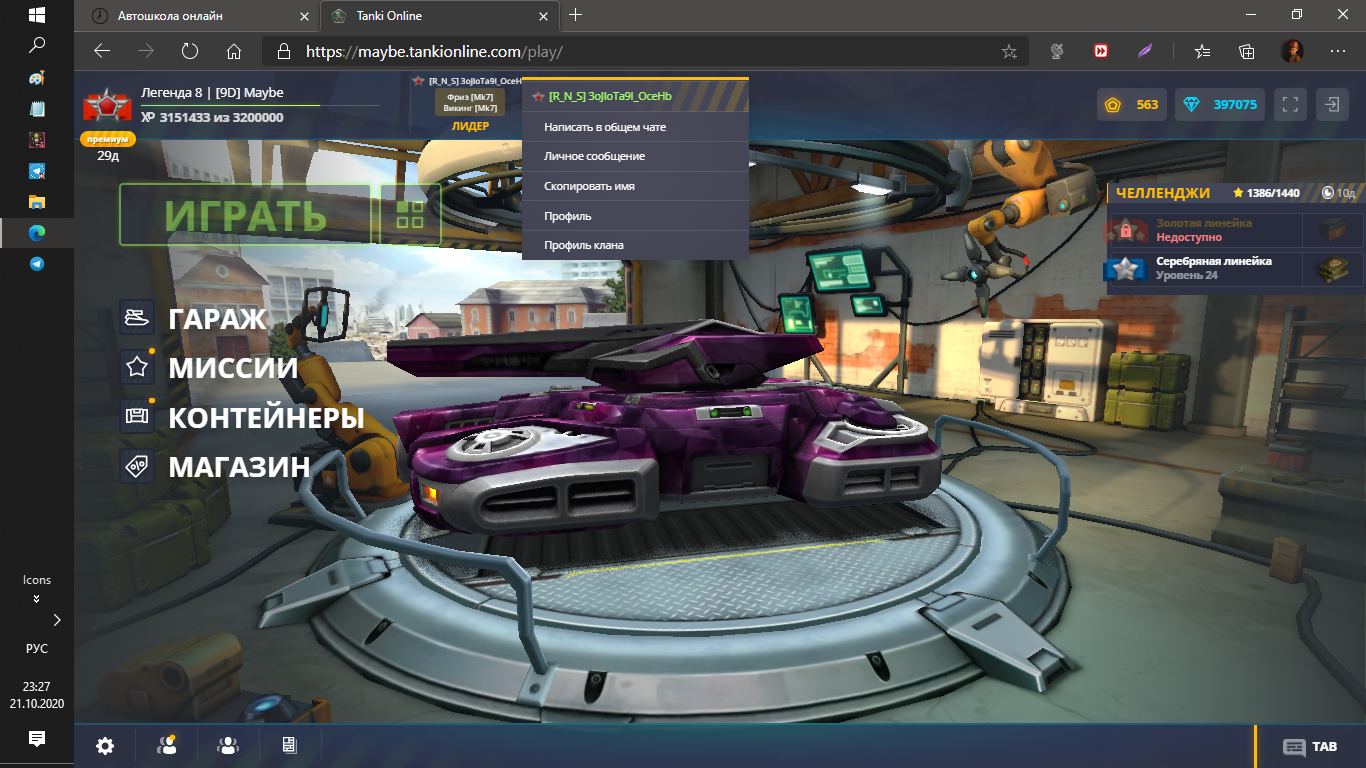Image resolution: width=1366 pixels, height=768 pixels.
Task: Open Профиль клана from the context menu
Action: (635, 245)
